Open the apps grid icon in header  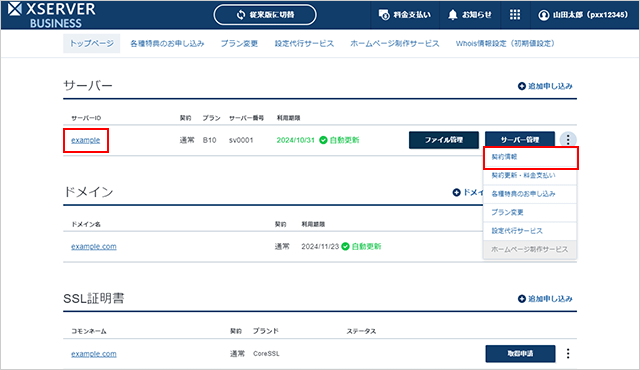pos(515,15)
